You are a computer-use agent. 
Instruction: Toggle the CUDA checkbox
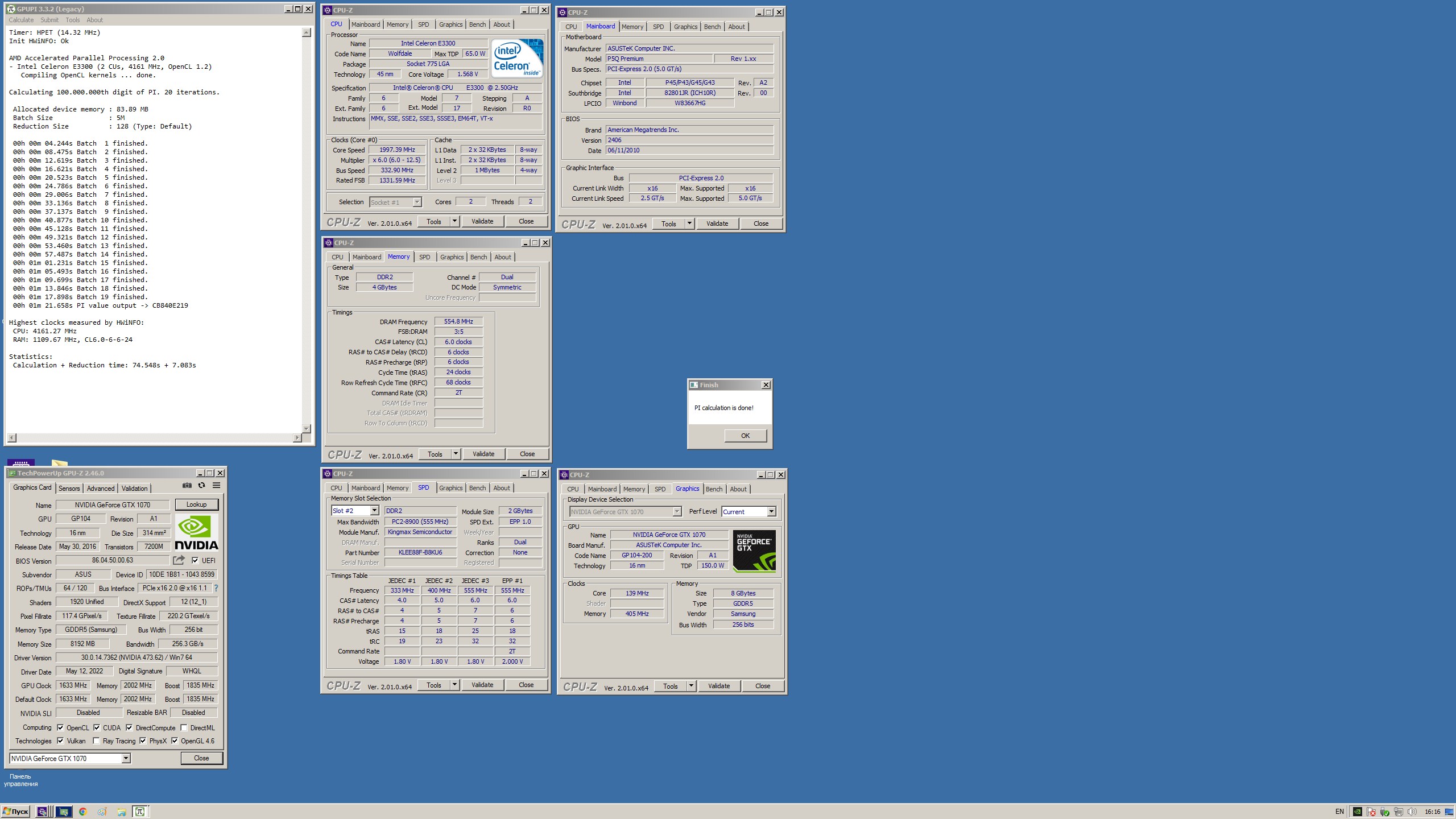click(x=97, y=727)
